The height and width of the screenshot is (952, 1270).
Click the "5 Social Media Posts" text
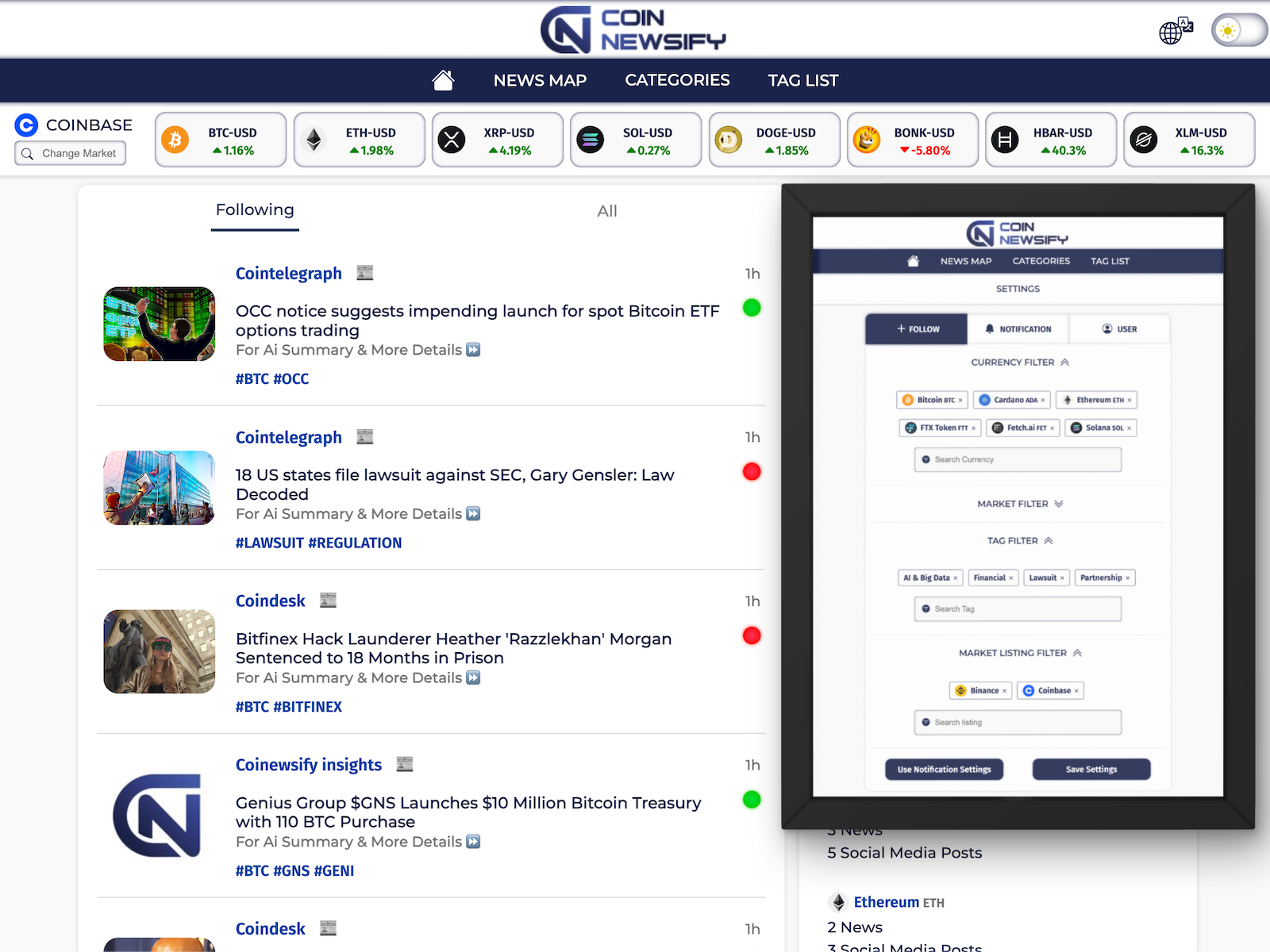tap(905, 854)
